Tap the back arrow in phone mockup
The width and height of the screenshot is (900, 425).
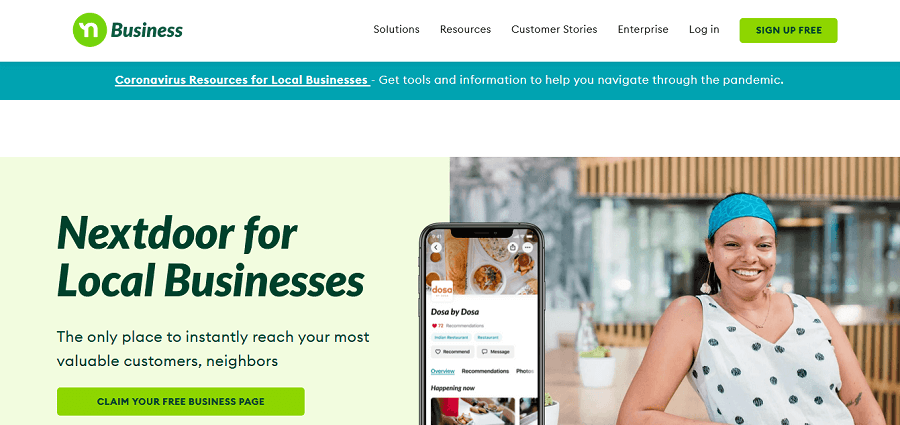tap(436, 248)
